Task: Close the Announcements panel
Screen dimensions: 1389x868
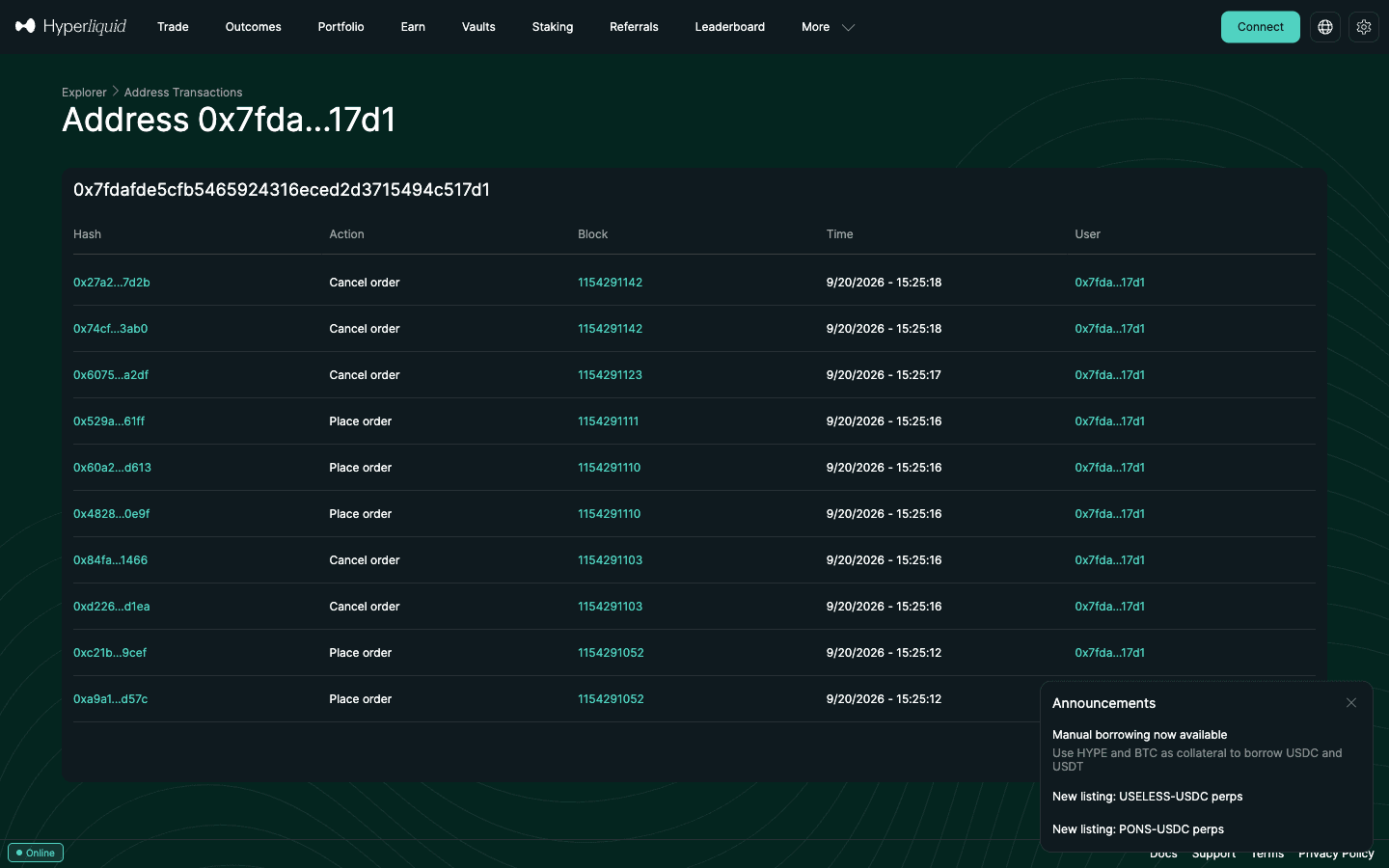Action: [1351, 703]
